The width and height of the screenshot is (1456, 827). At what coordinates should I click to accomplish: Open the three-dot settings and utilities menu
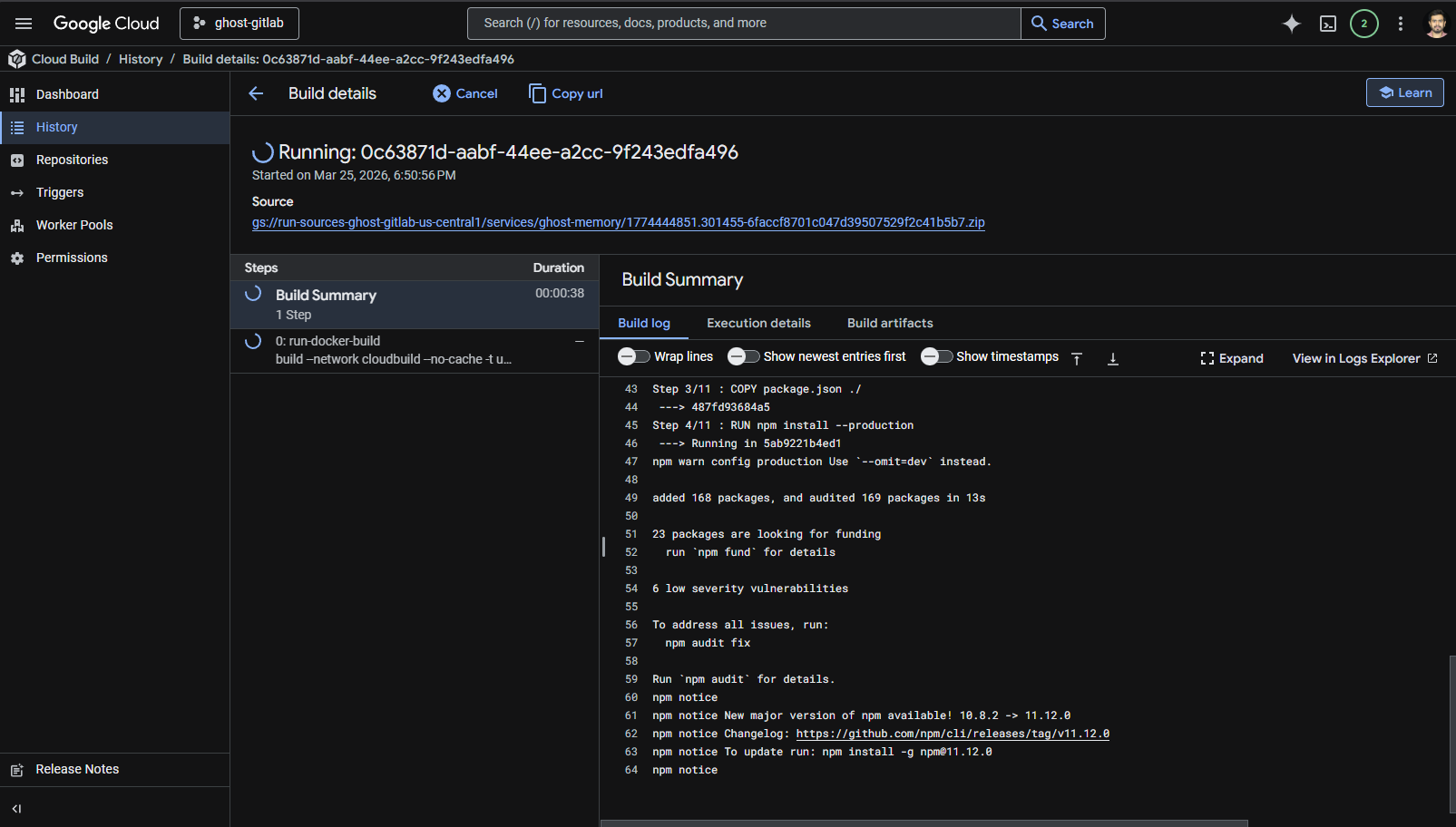click(x=1401, y=24)
